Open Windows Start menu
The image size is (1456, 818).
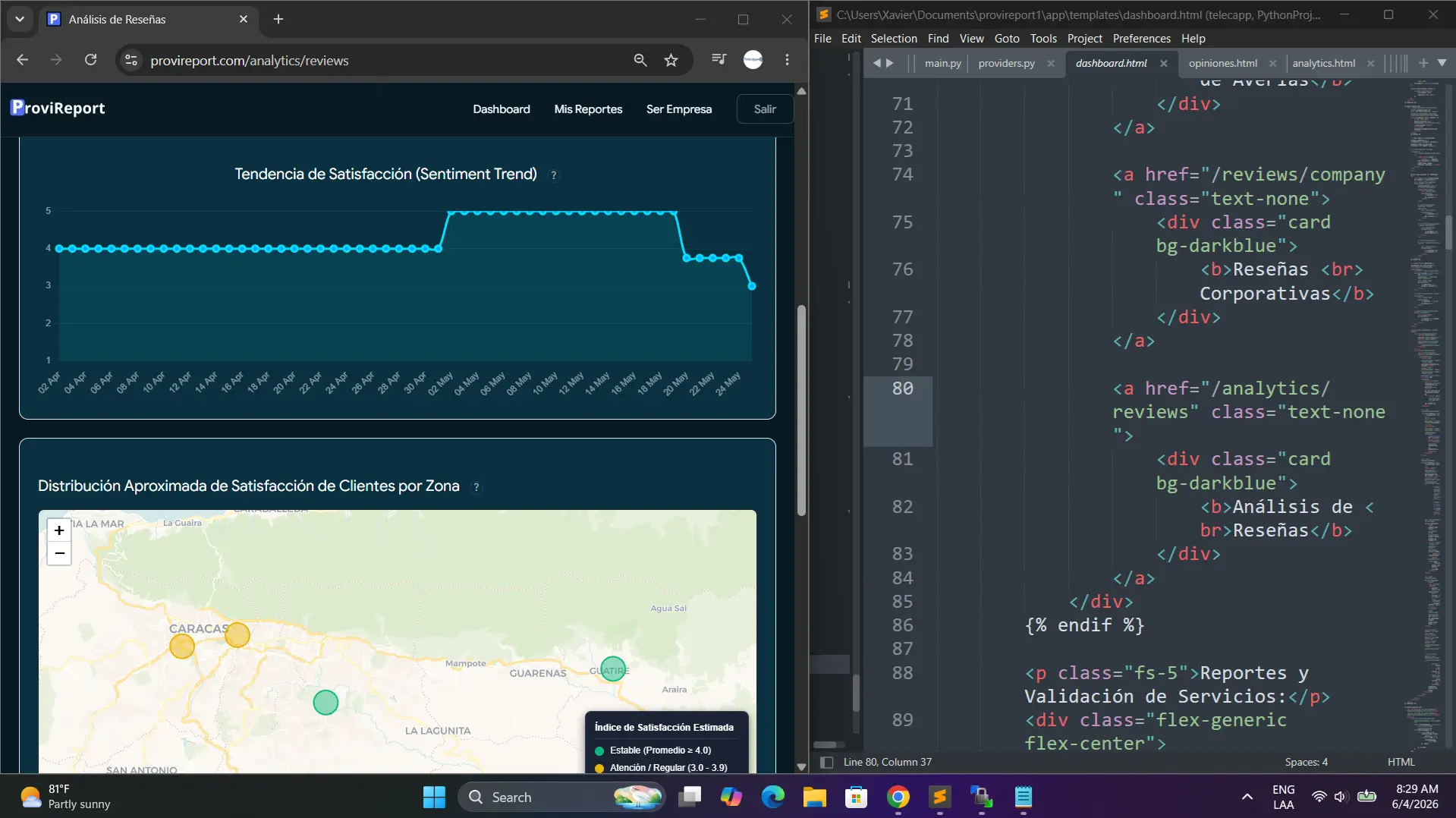(x=434, y=797)
